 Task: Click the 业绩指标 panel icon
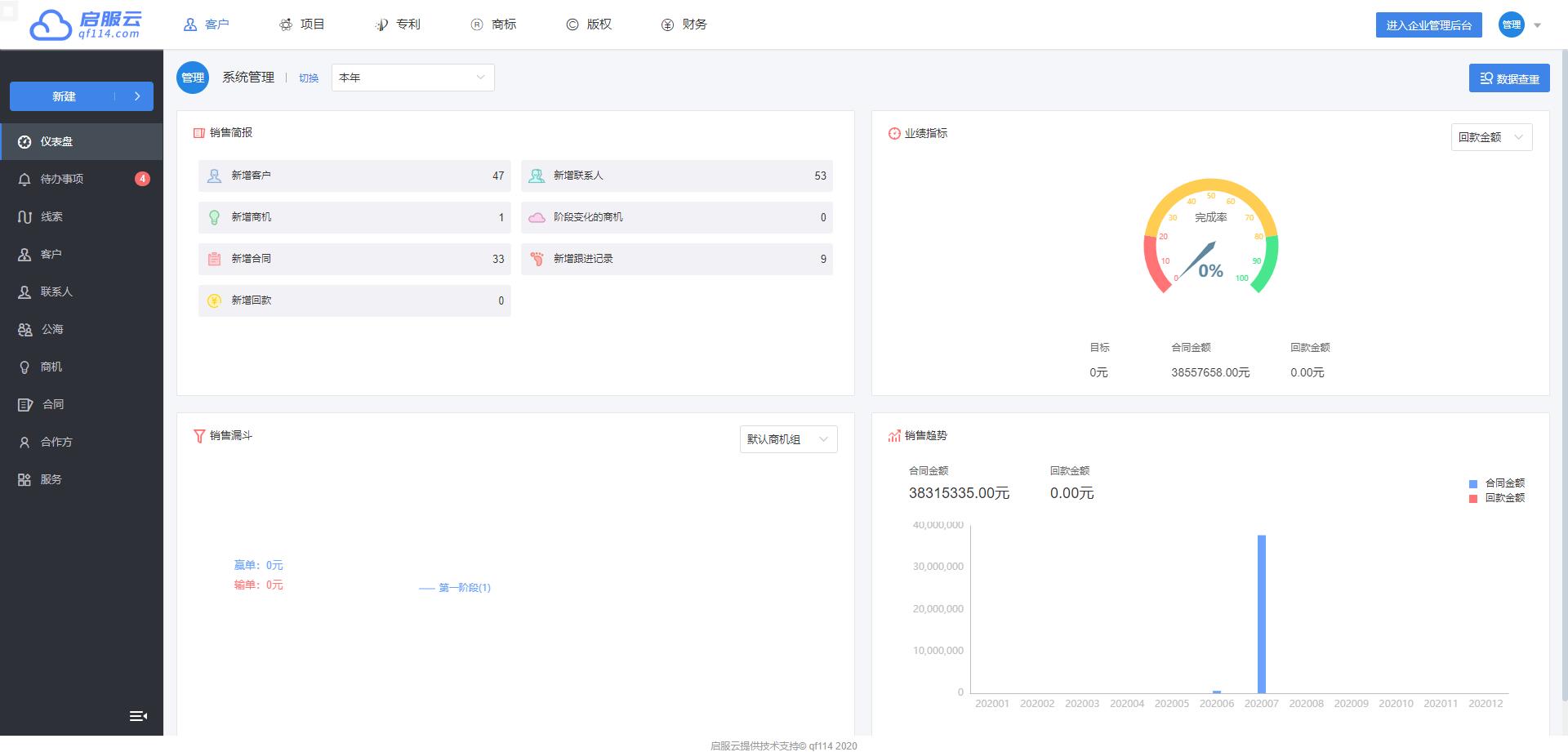[x=894, y=134]
